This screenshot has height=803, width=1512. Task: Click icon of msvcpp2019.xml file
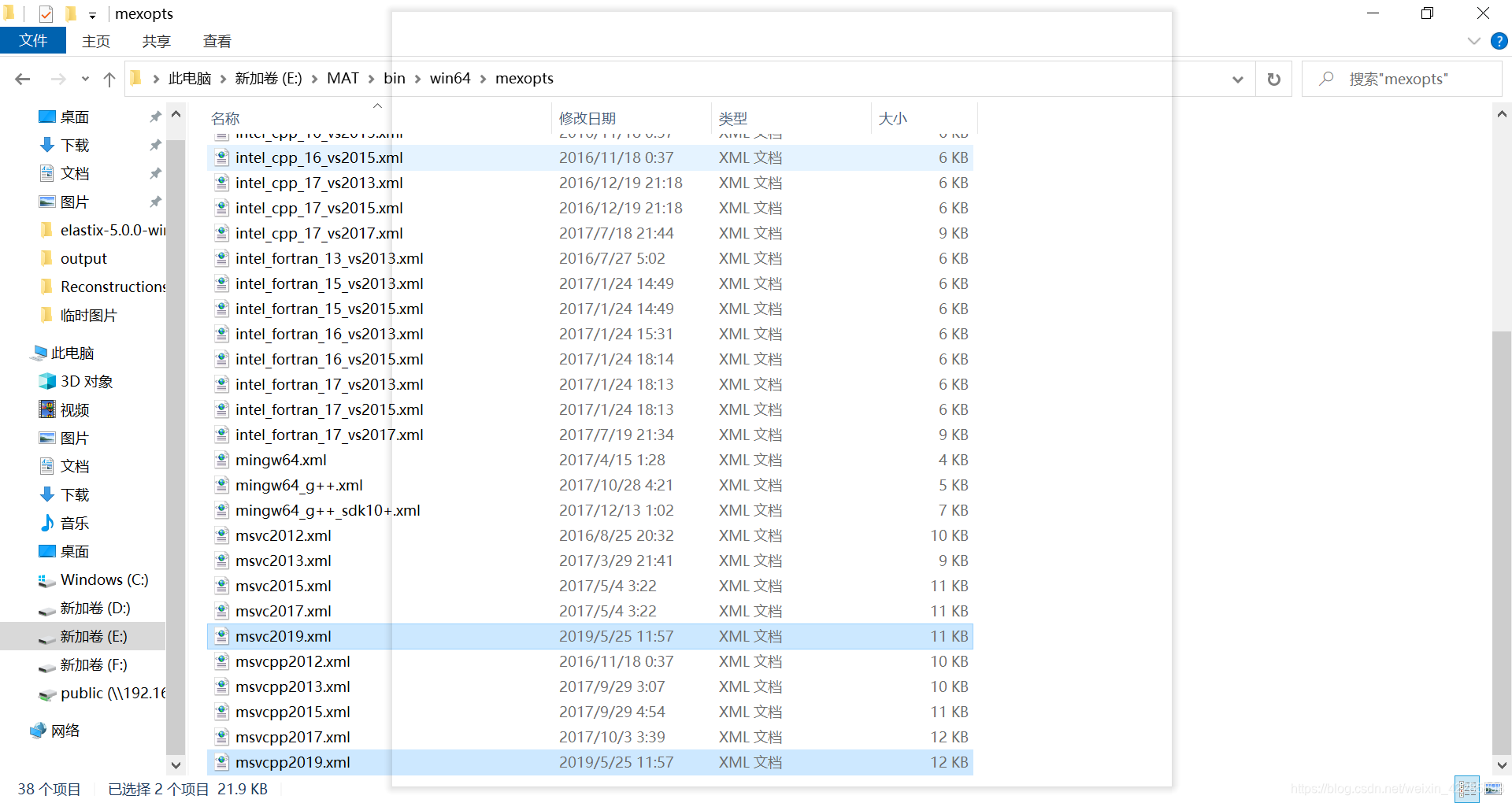(222, 762)
